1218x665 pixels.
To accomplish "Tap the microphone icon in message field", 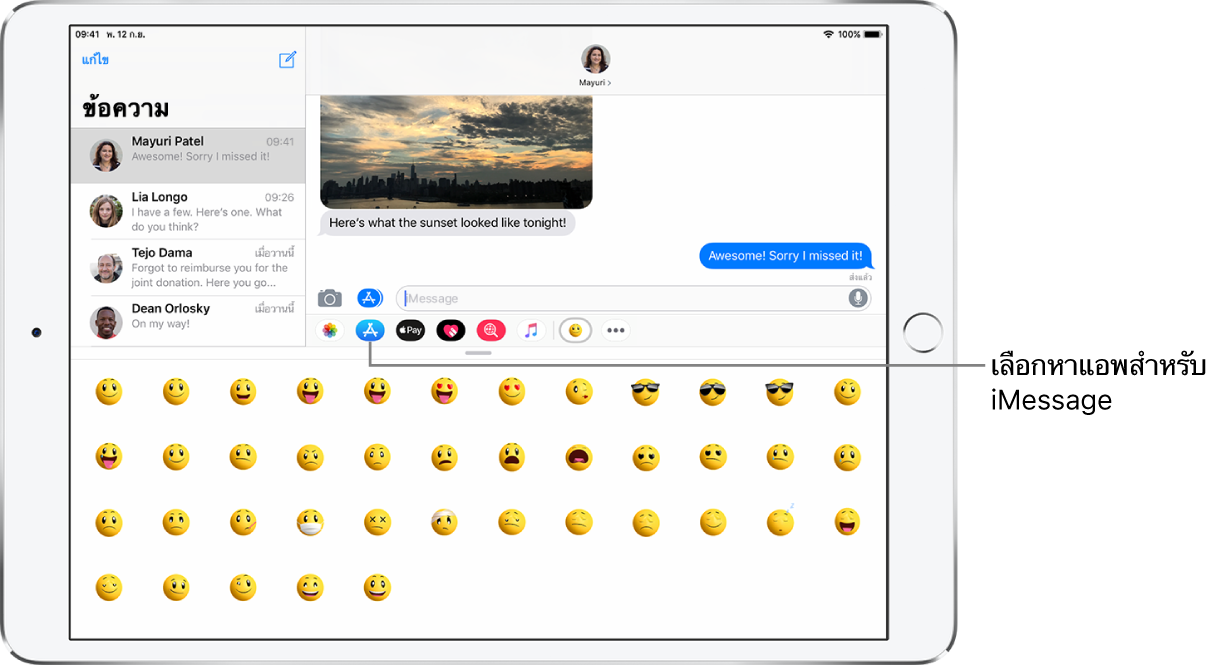I will click(857, 298).
